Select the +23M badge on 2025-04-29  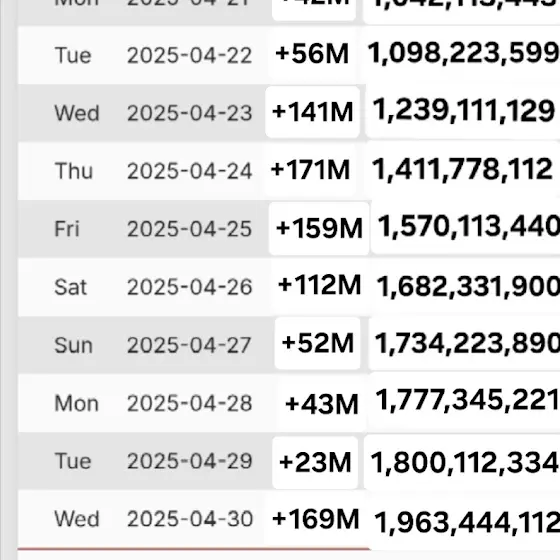coord(315,462)
